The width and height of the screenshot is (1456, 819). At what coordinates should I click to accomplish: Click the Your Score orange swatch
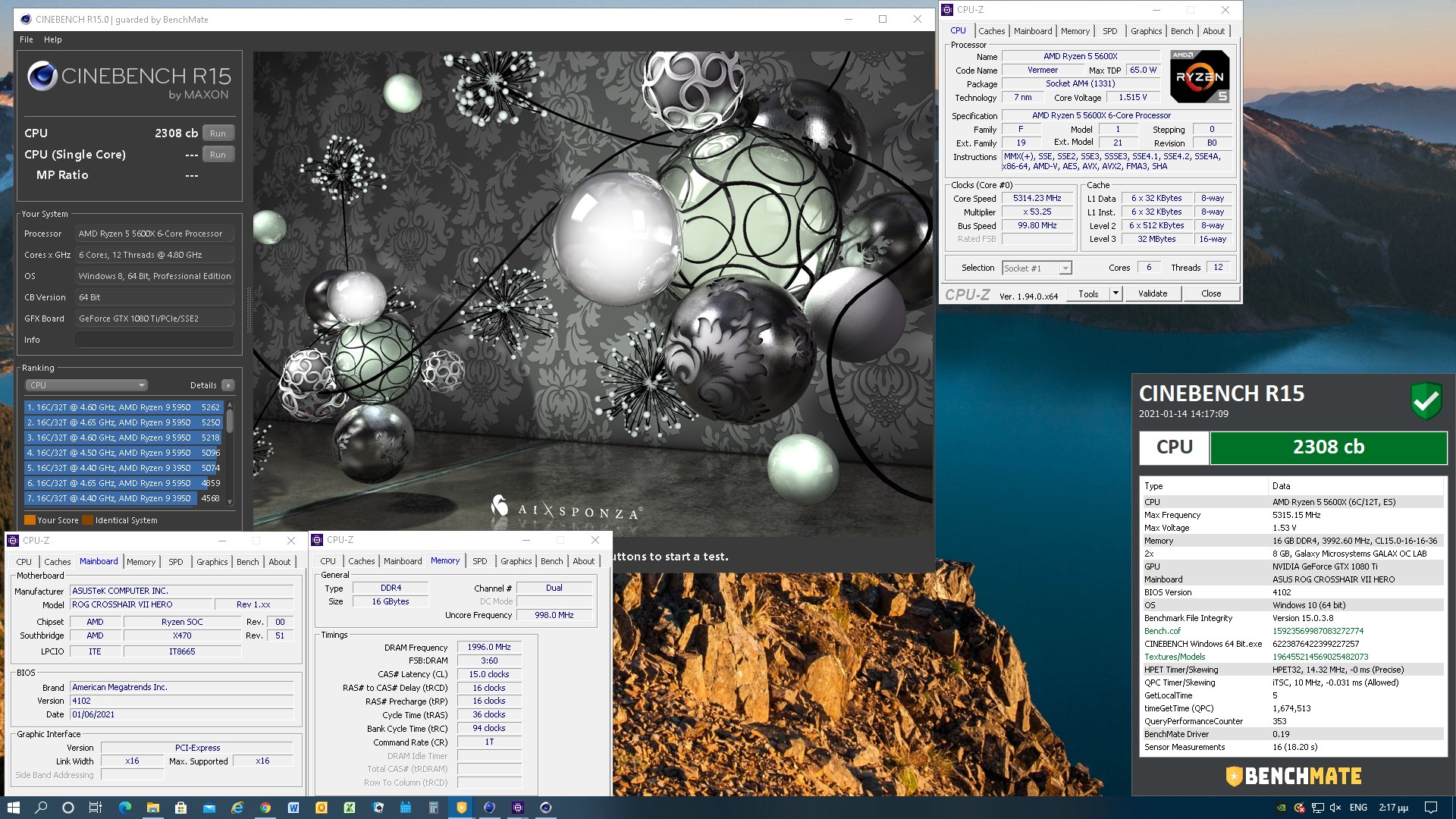[30, 520]
